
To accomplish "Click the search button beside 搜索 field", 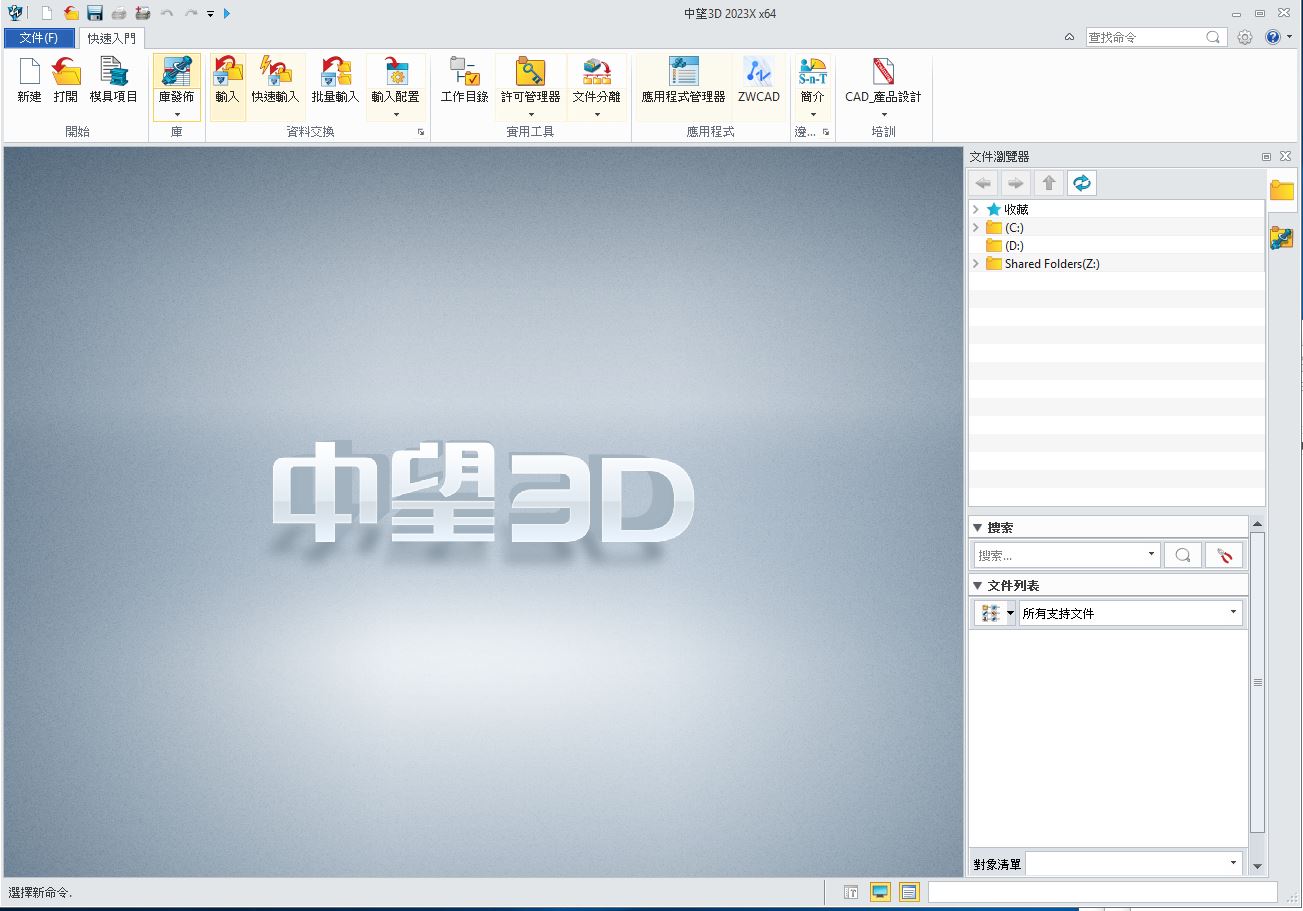I will click(x=1182, y=555).
